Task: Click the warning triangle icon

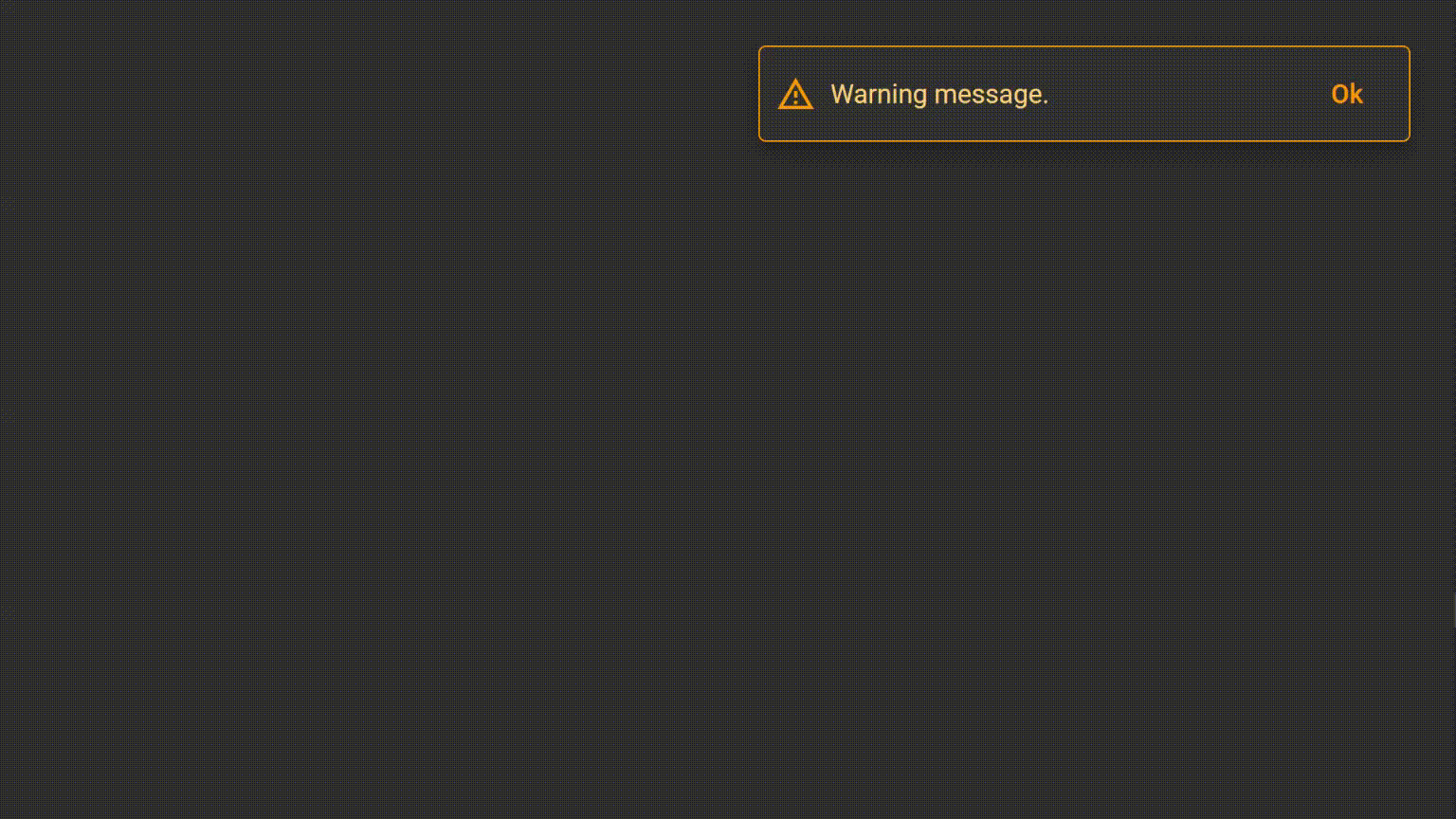Action: pos(795,94)
